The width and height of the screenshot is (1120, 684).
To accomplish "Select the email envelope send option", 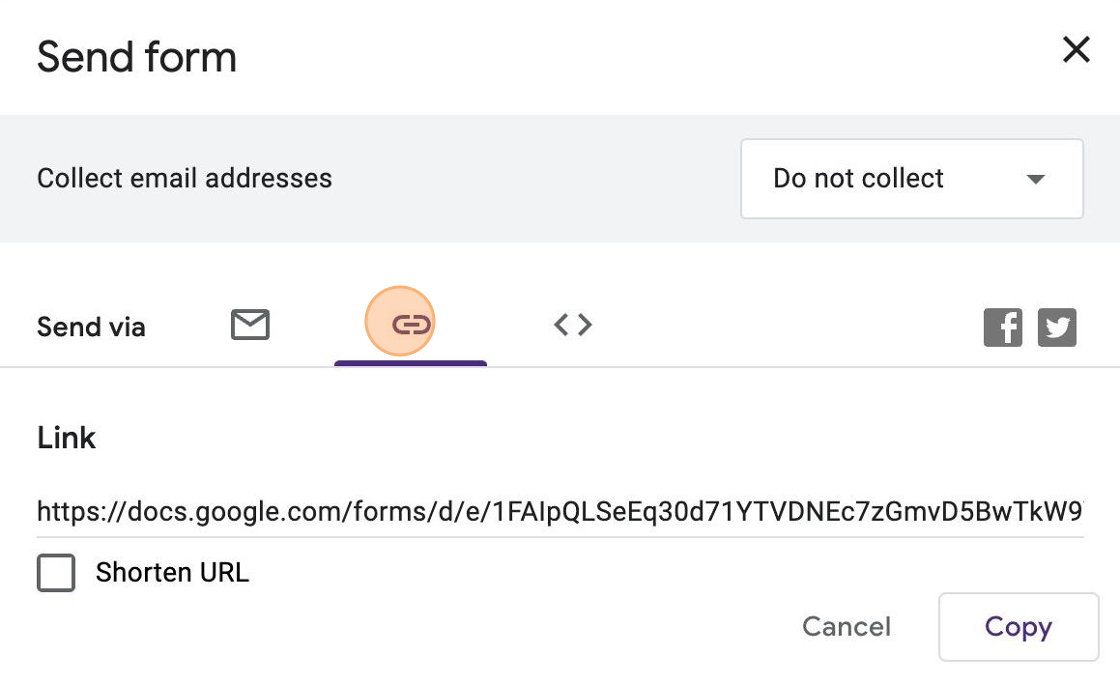I will click(250, 325).
